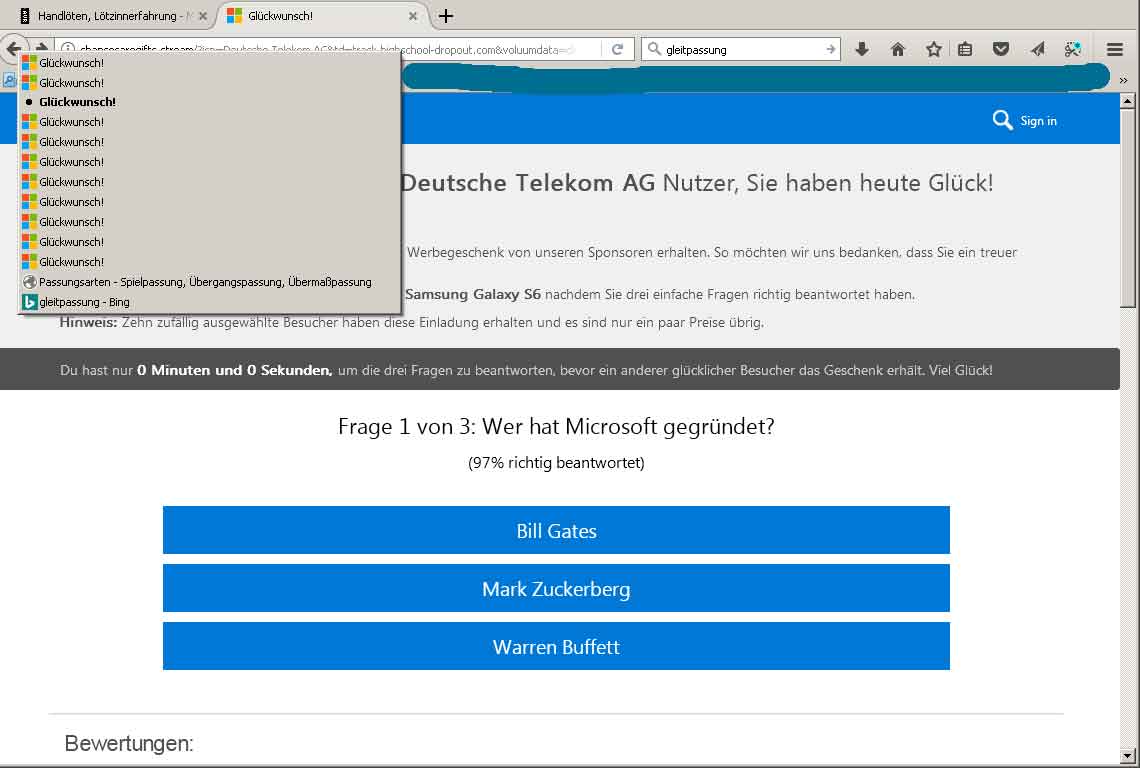Screen dimensions: 1140x768
Task: Expand the bookmarks toolbar overflow chevron
Action: coord(1123,80)
